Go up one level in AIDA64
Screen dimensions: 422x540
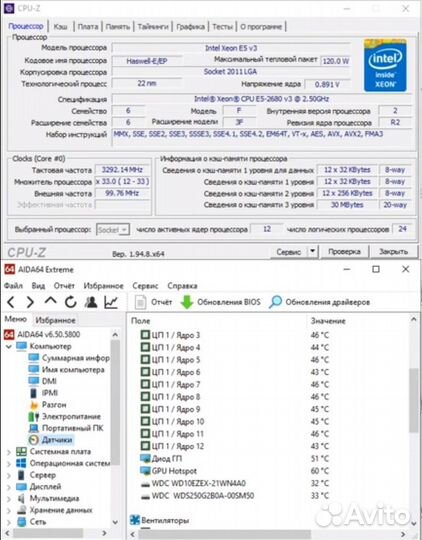tap(51, 301)
